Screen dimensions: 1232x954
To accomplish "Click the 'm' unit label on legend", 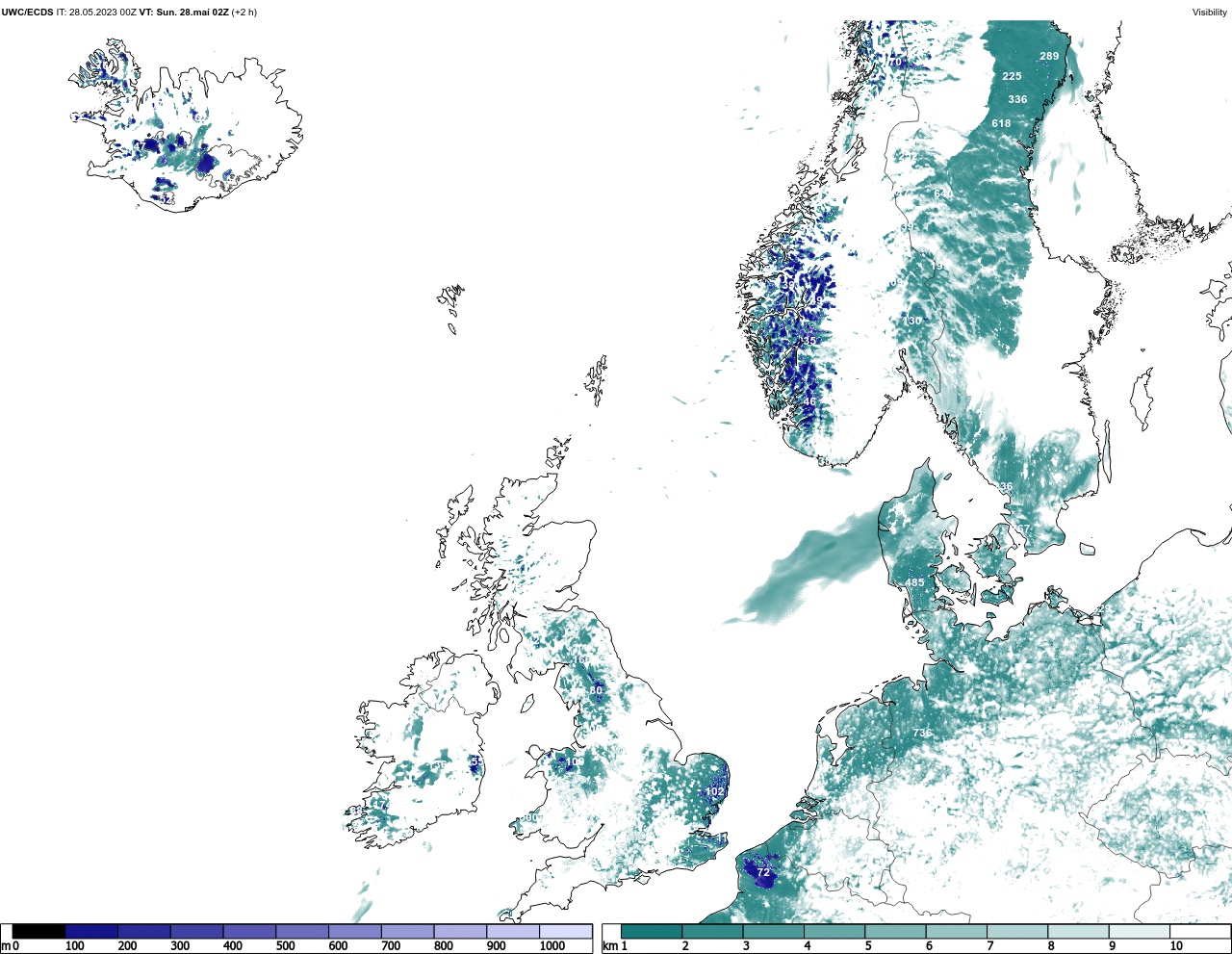I will [x=5, y=946].
